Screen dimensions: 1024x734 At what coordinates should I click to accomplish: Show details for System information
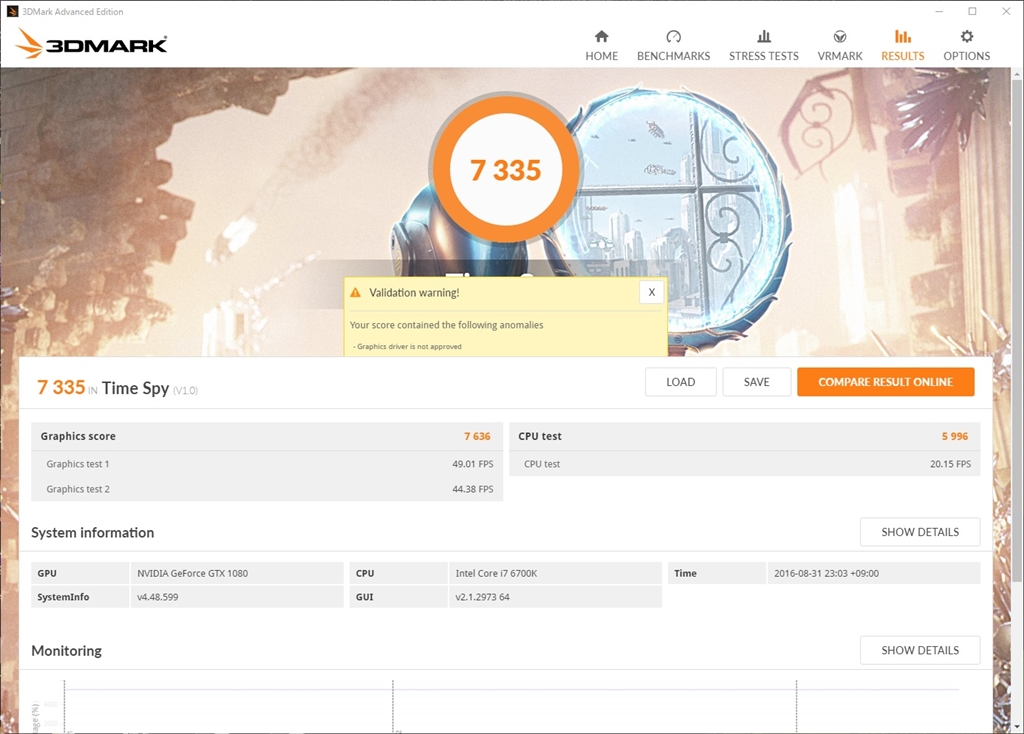(x=920, y=532)
